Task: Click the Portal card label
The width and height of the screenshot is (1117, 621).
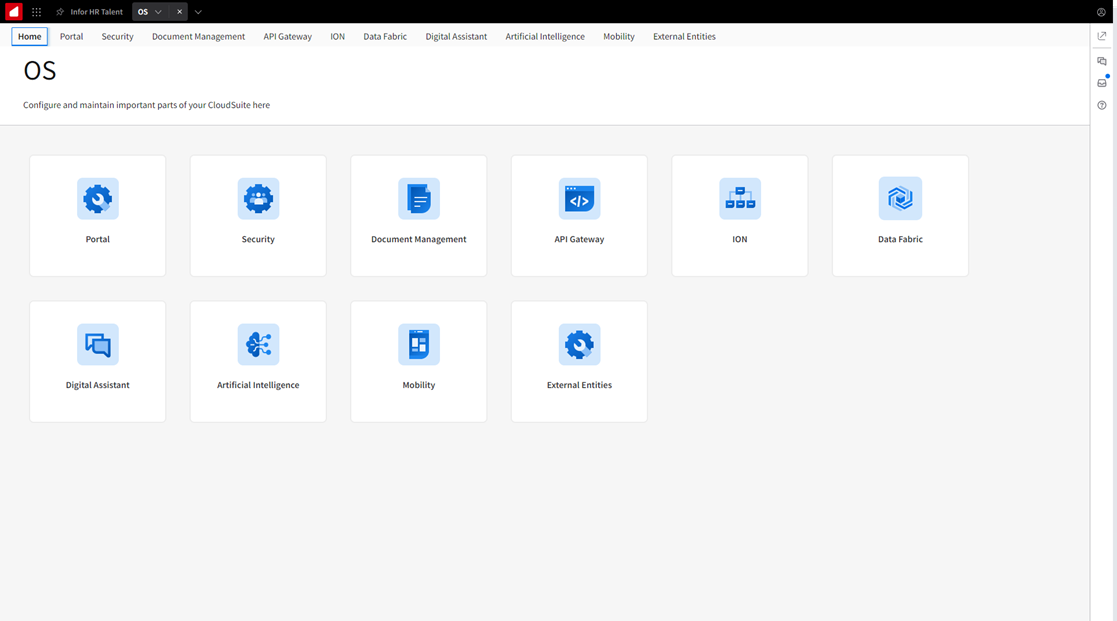Action: (x=98, y=239)
